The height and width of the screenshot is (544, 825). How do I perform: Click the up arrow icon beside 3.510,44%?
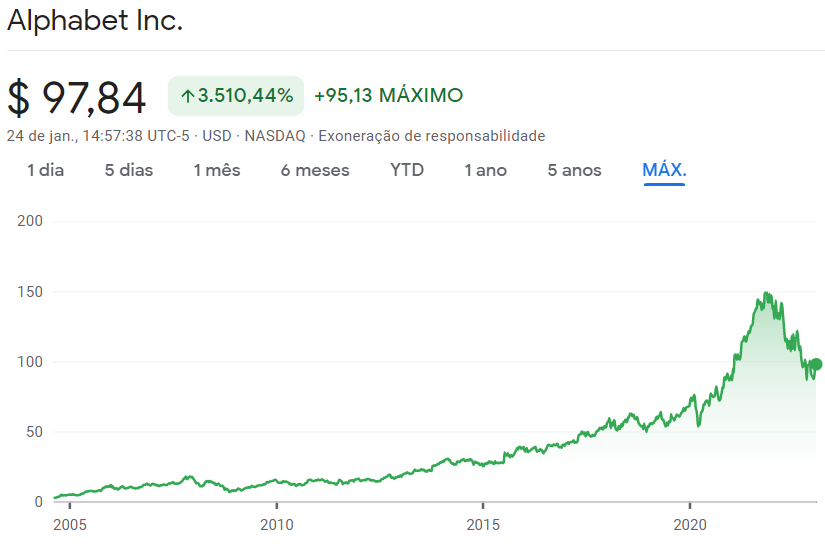point(188,96)
